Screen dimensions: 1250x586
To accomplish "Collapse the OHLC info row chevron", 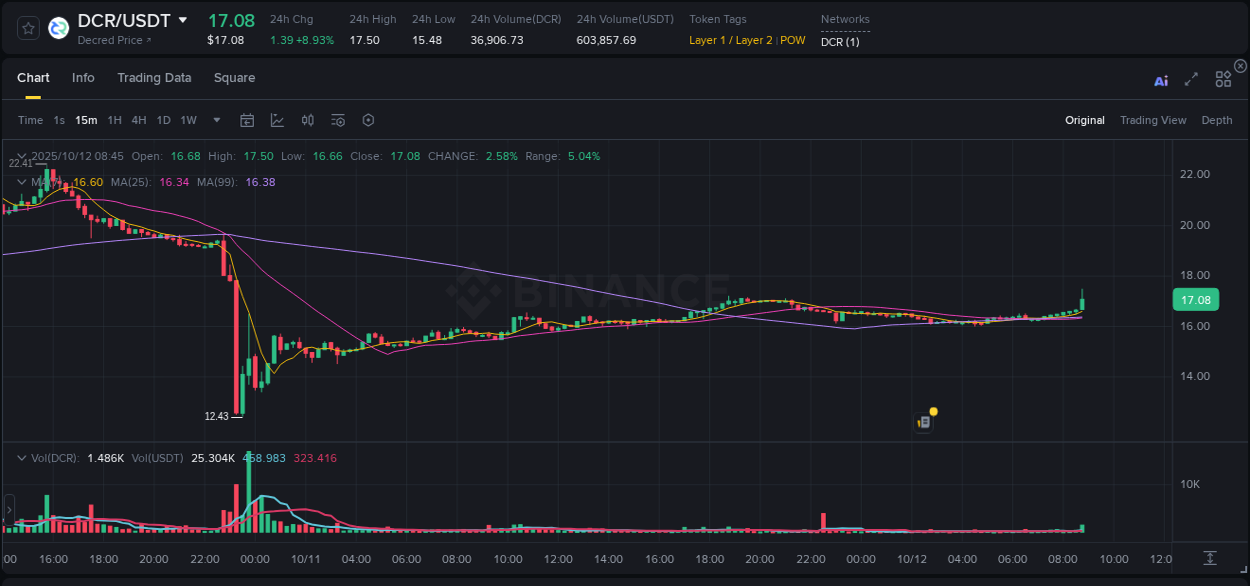I will pos(21,156).
